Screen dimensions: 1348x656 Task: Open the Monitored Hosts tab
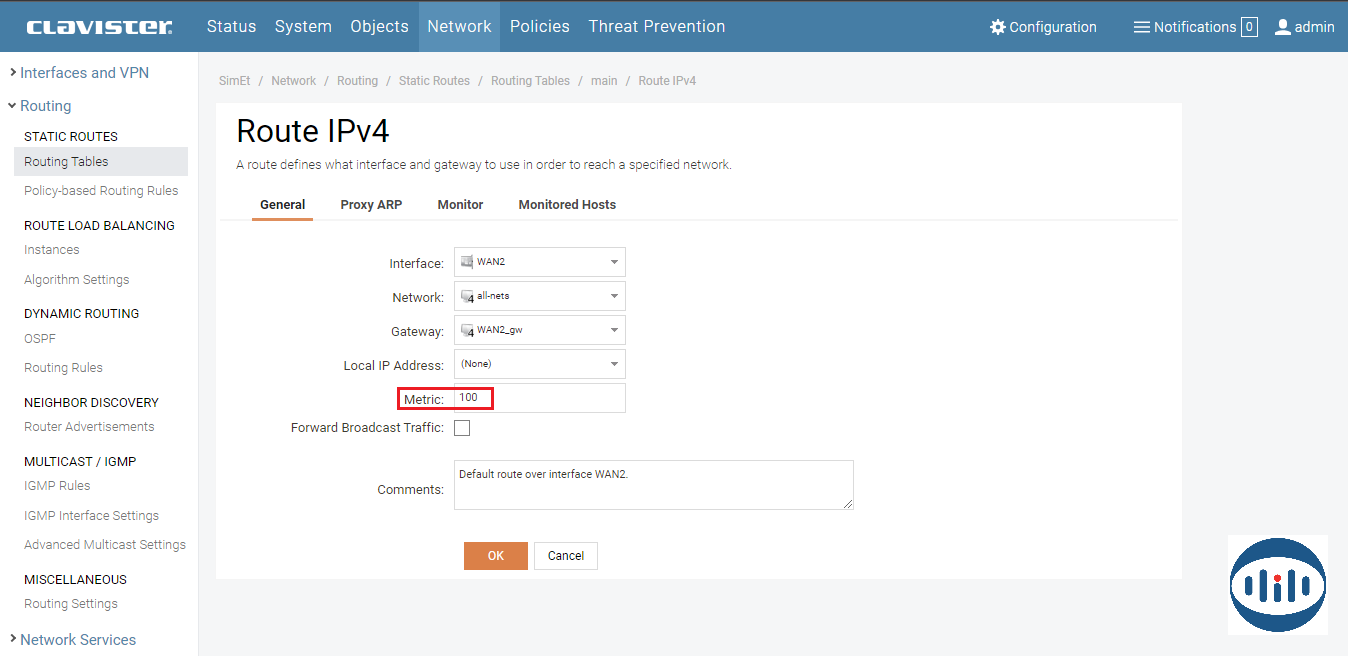coord(567,204)
